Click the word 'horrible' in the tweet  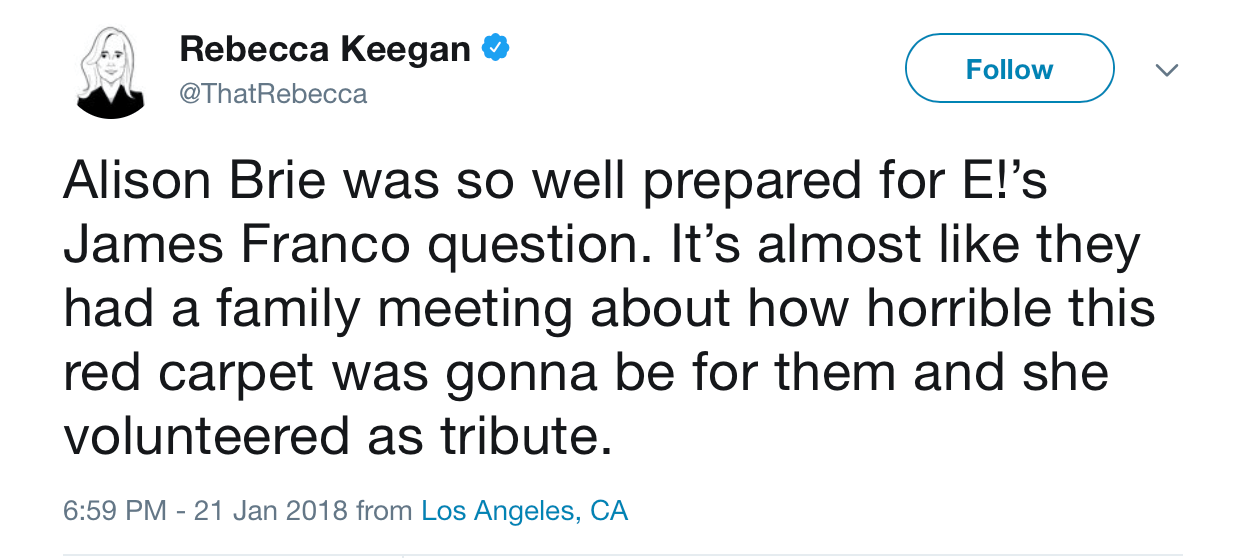coord(962,310)
